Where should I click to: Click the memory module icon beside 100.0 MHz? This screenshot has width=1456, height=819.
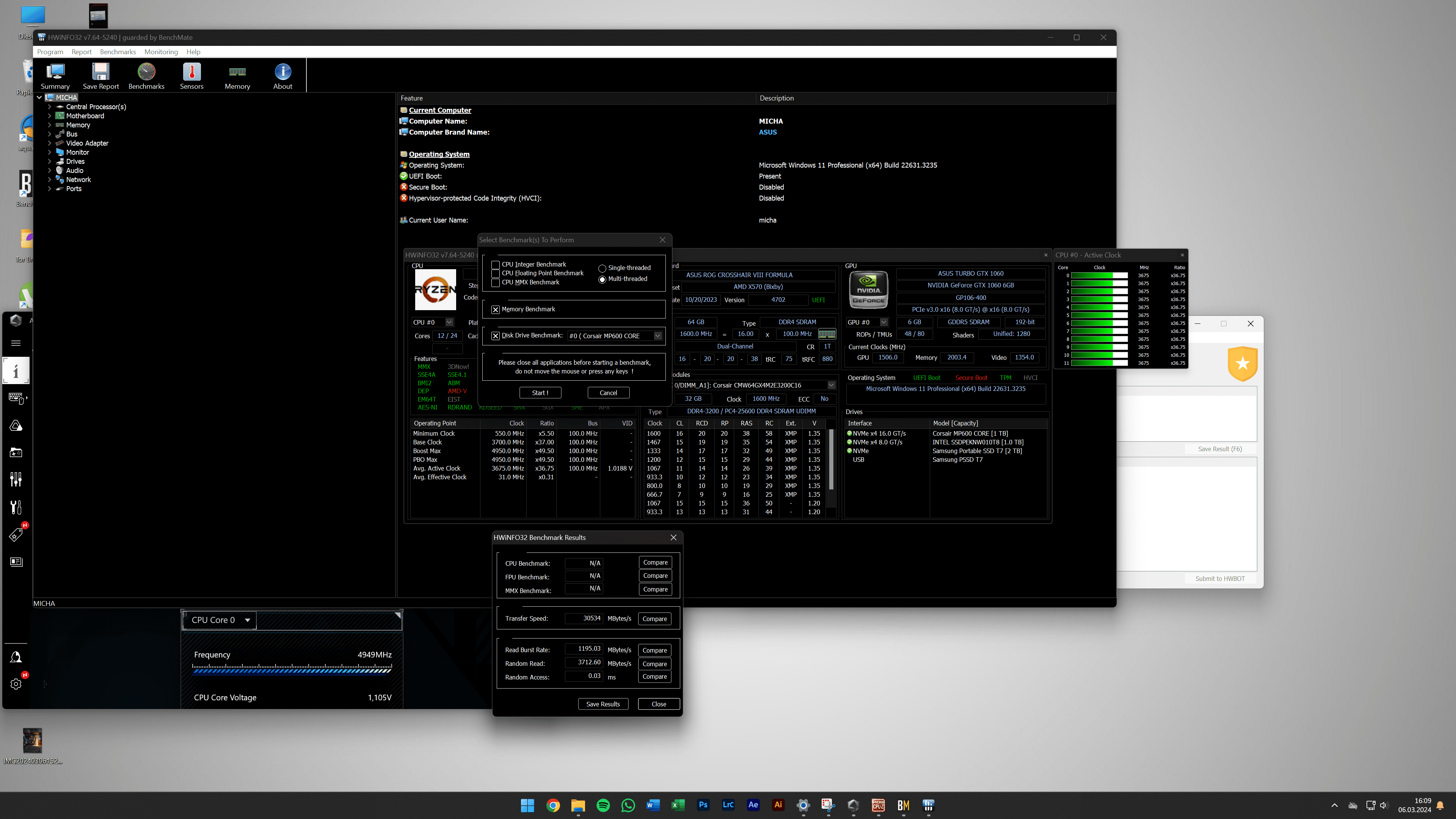coord(826,334)
